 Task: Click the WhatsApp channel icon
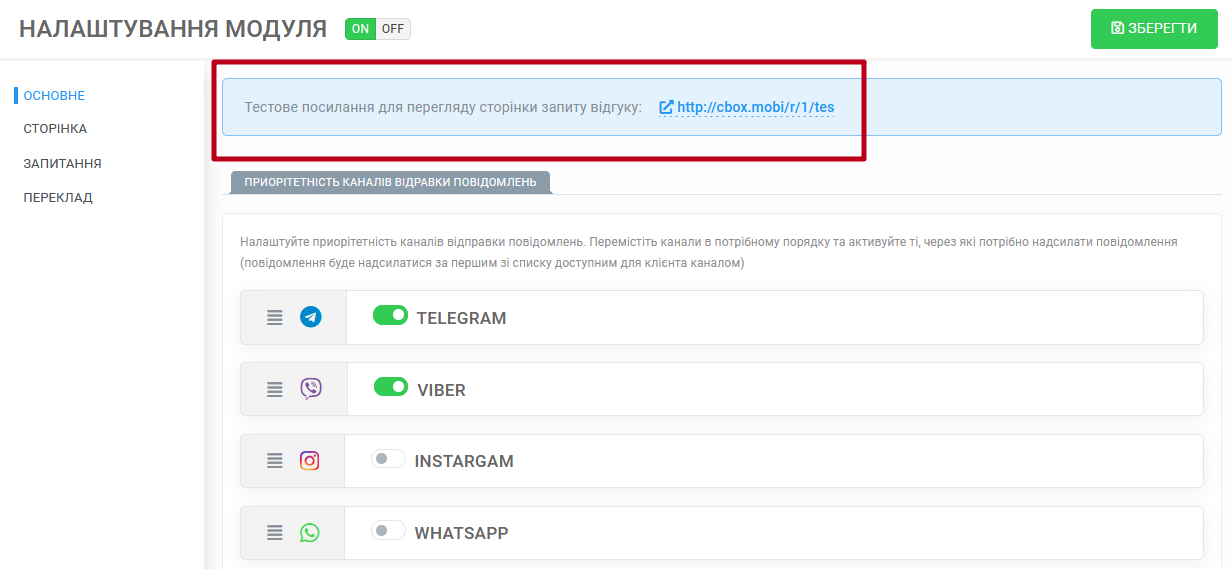(x=310, y=533)
